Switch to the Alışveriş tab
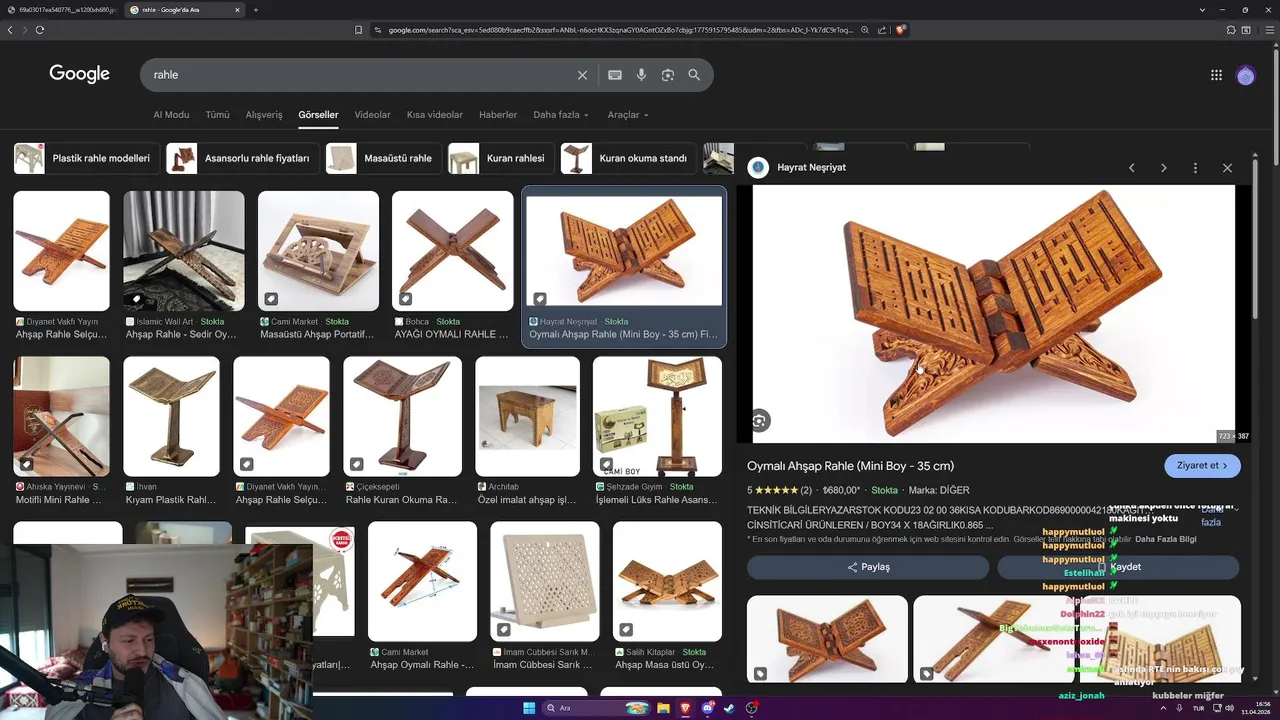Image resolution: width=1280 pixels, height=720 pixels. 264,115
